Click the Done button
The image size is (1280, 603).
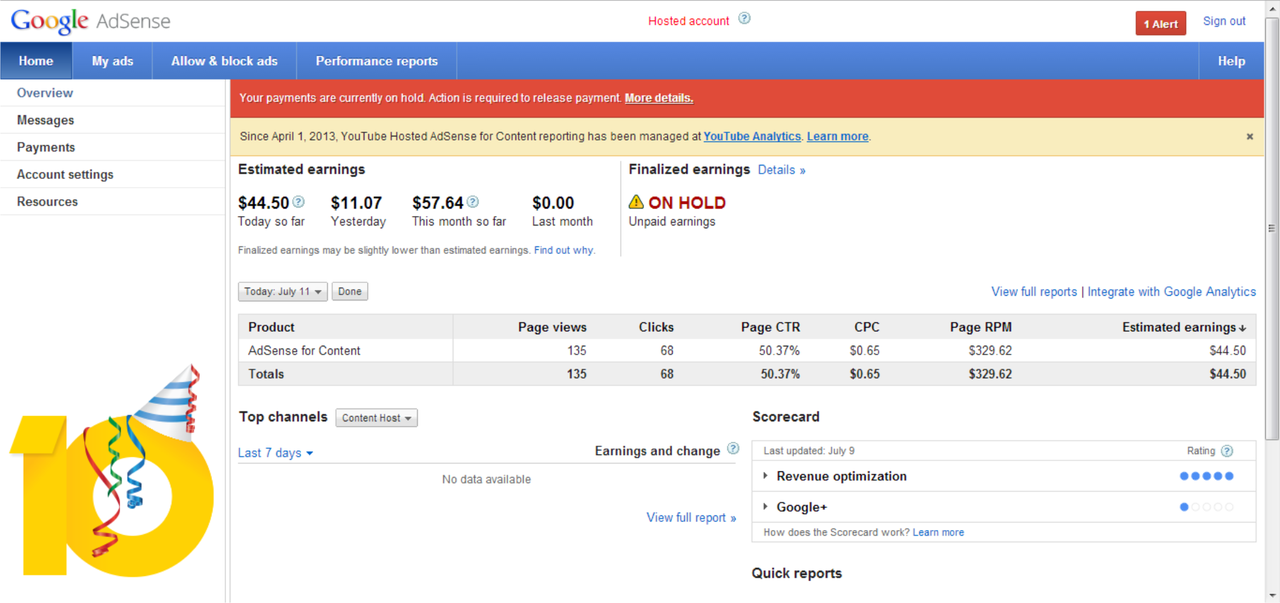[350, 292]
